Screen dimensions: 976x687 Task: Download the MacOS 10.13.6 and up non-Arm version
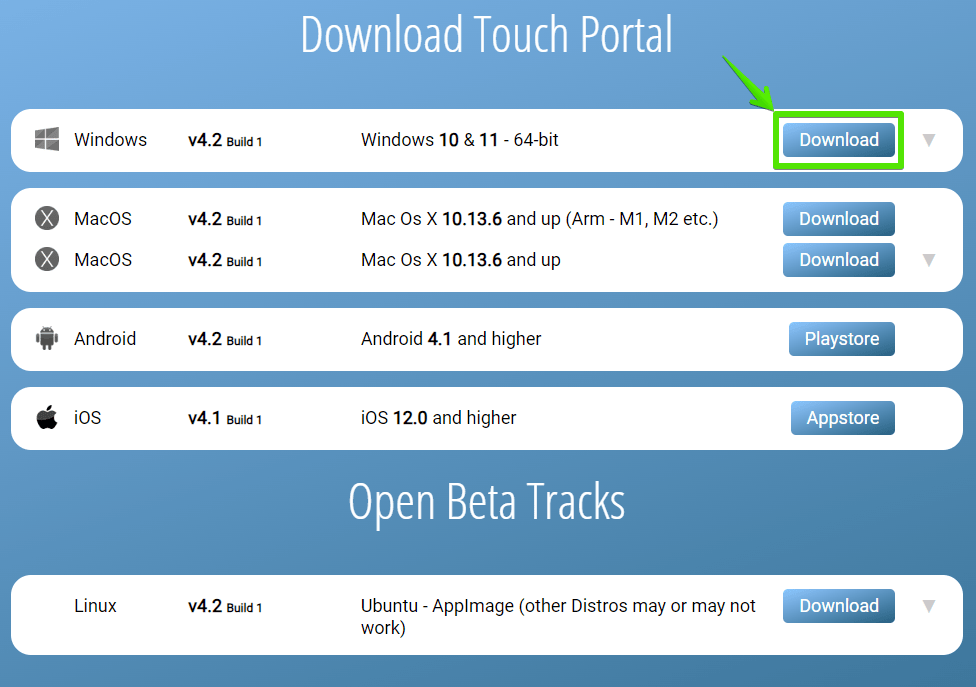click(838, 260)
